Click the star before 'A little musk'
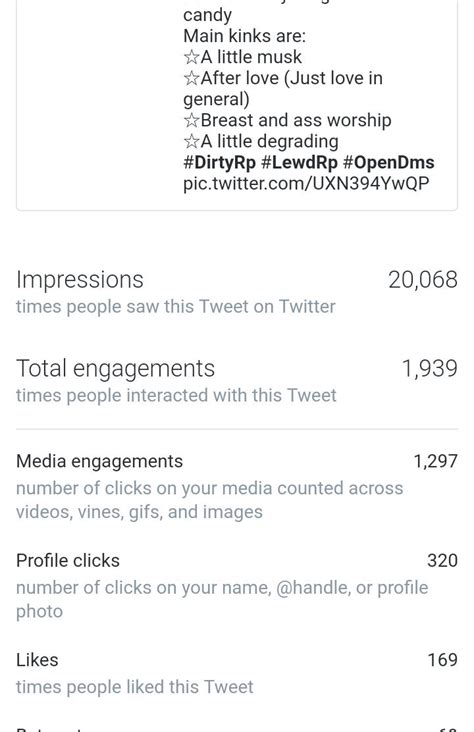 [191, 57]
